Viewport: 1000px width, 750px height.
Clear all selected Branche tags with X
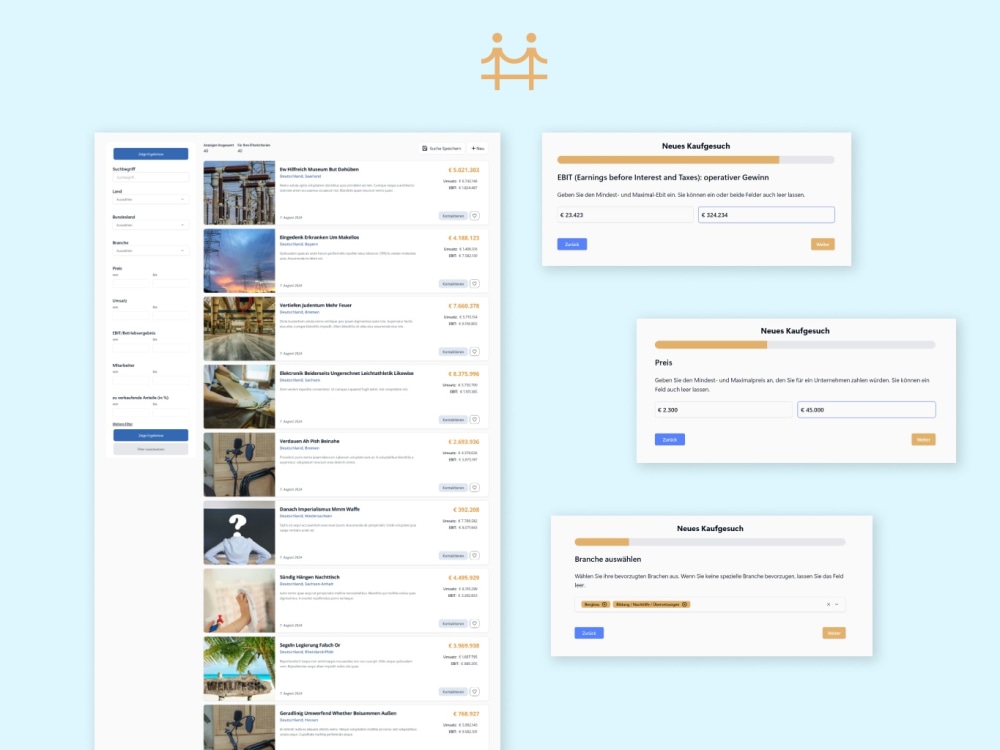click(x=828, y=605)
